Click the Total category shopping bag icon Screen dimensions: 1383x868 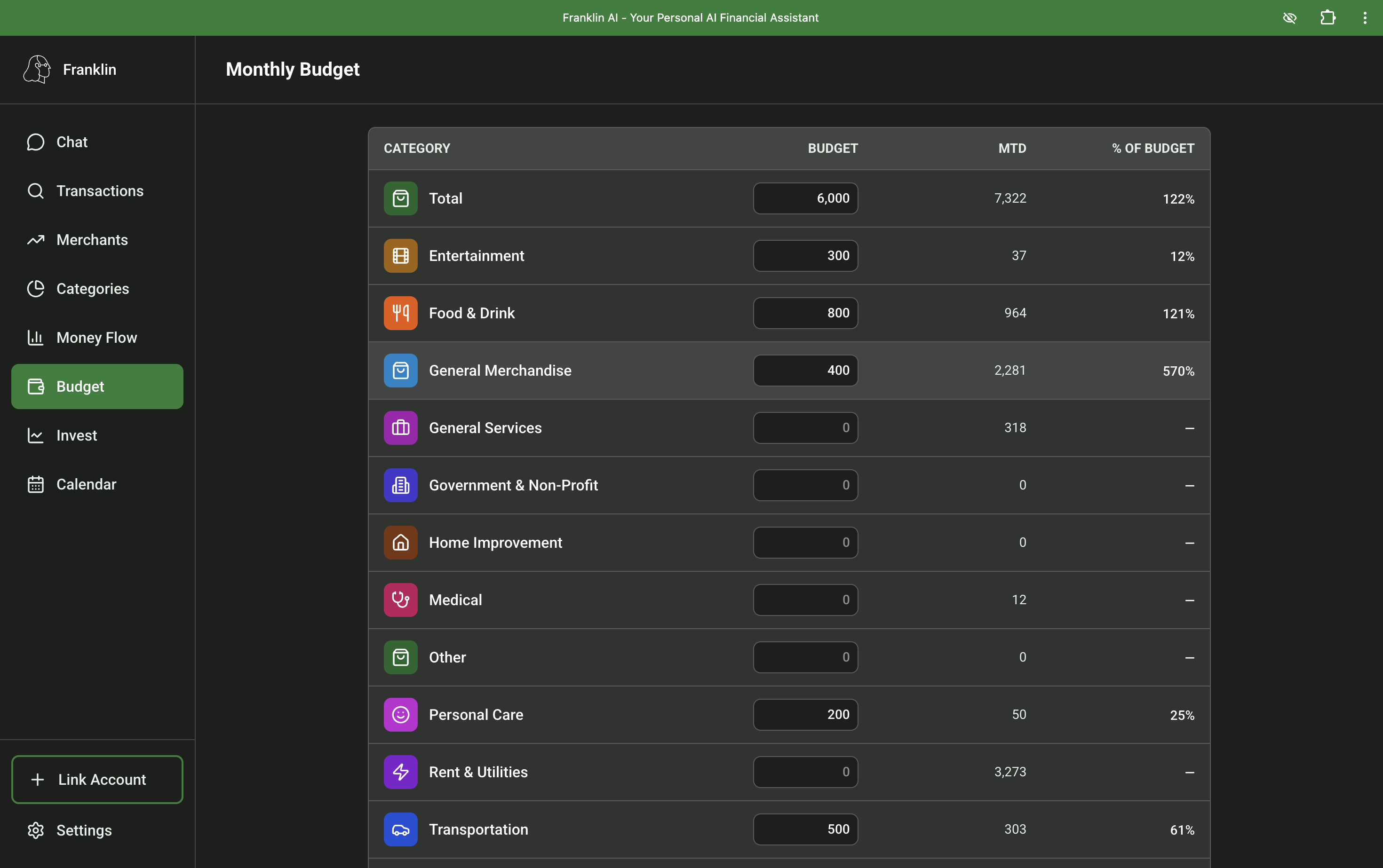(x=400, y=198)
